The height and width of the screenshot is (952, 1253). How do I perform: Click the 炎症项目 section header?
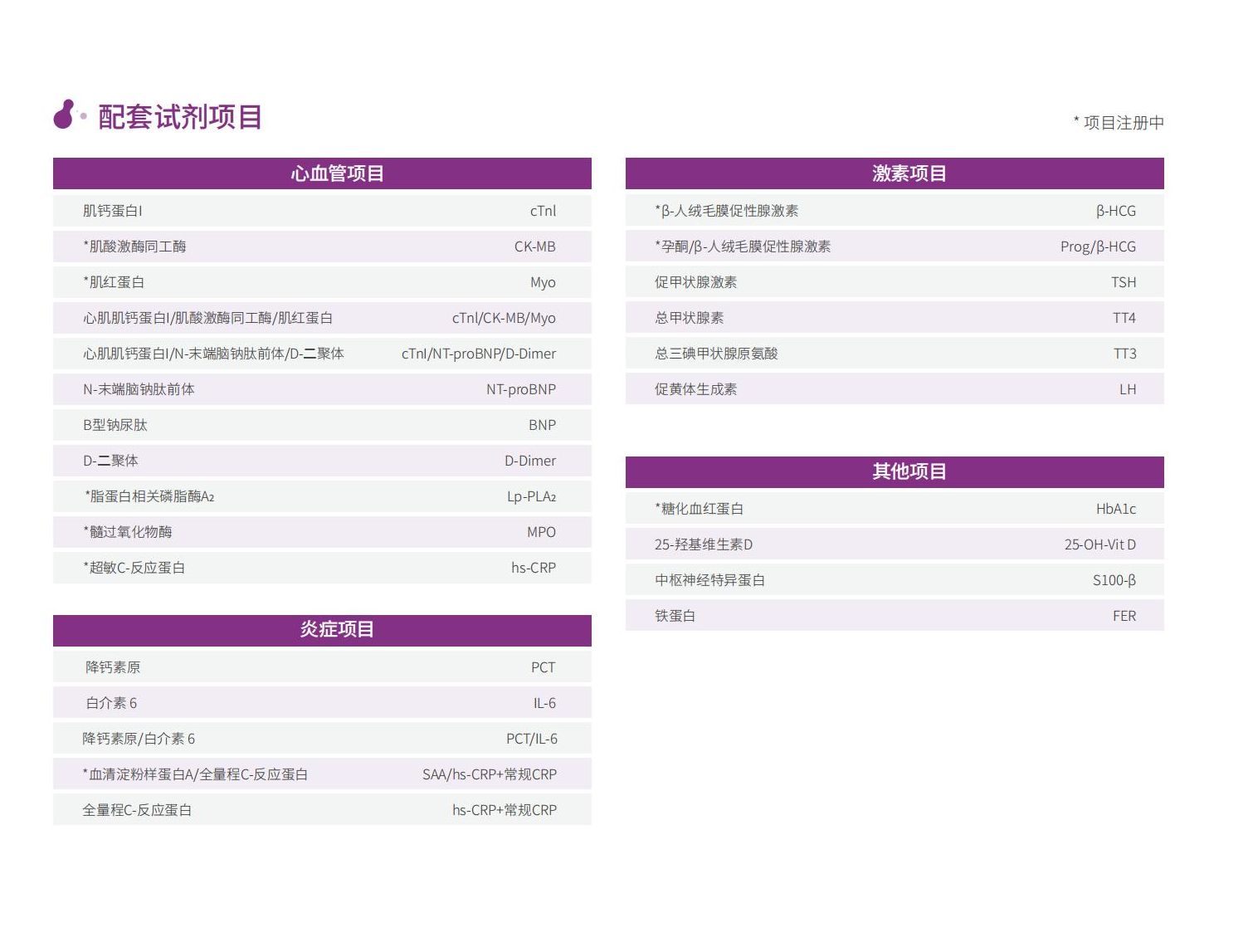[322, 629]
